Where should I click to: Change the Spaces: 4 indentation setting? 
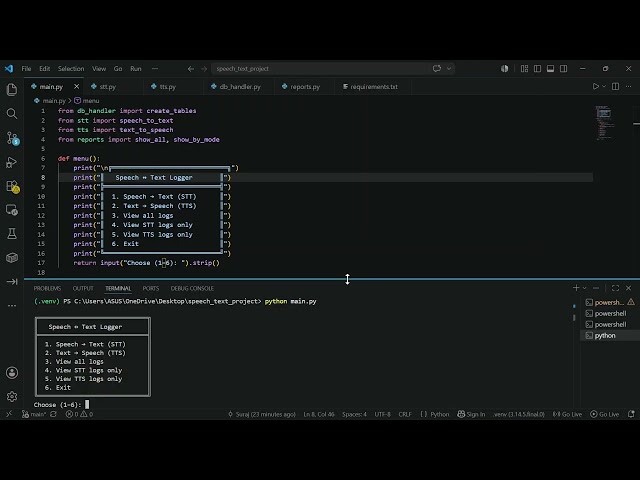click(x=354, y=414)
